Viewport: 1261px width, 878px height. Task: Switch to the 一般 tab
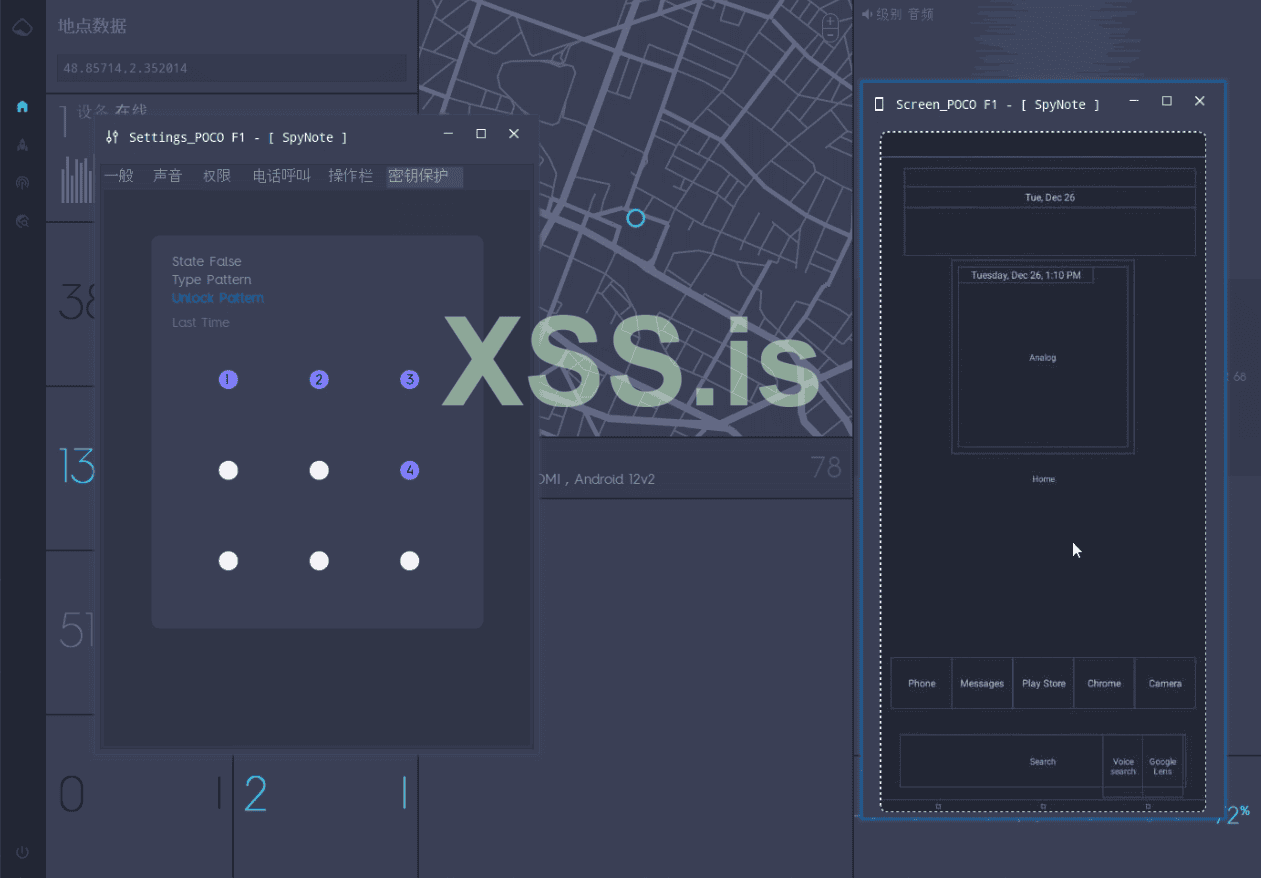[119, 176]
